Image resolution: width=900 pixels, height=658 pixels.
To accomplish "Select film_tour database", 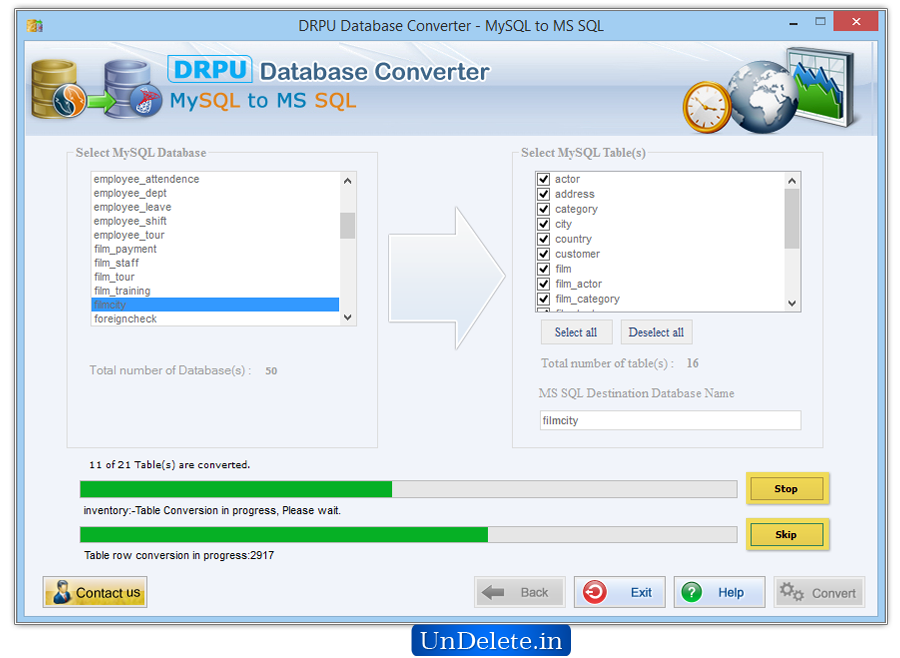I will point(215,277).
